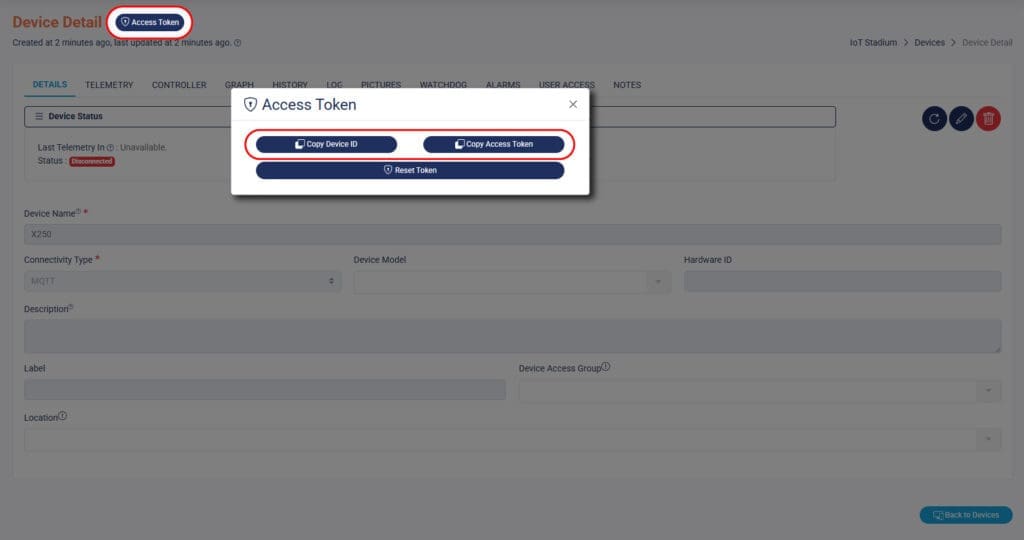Click the pencil edit device icon
This screenshot has width=1024, height=540.
pyautogui.click(x=961, y=119)
